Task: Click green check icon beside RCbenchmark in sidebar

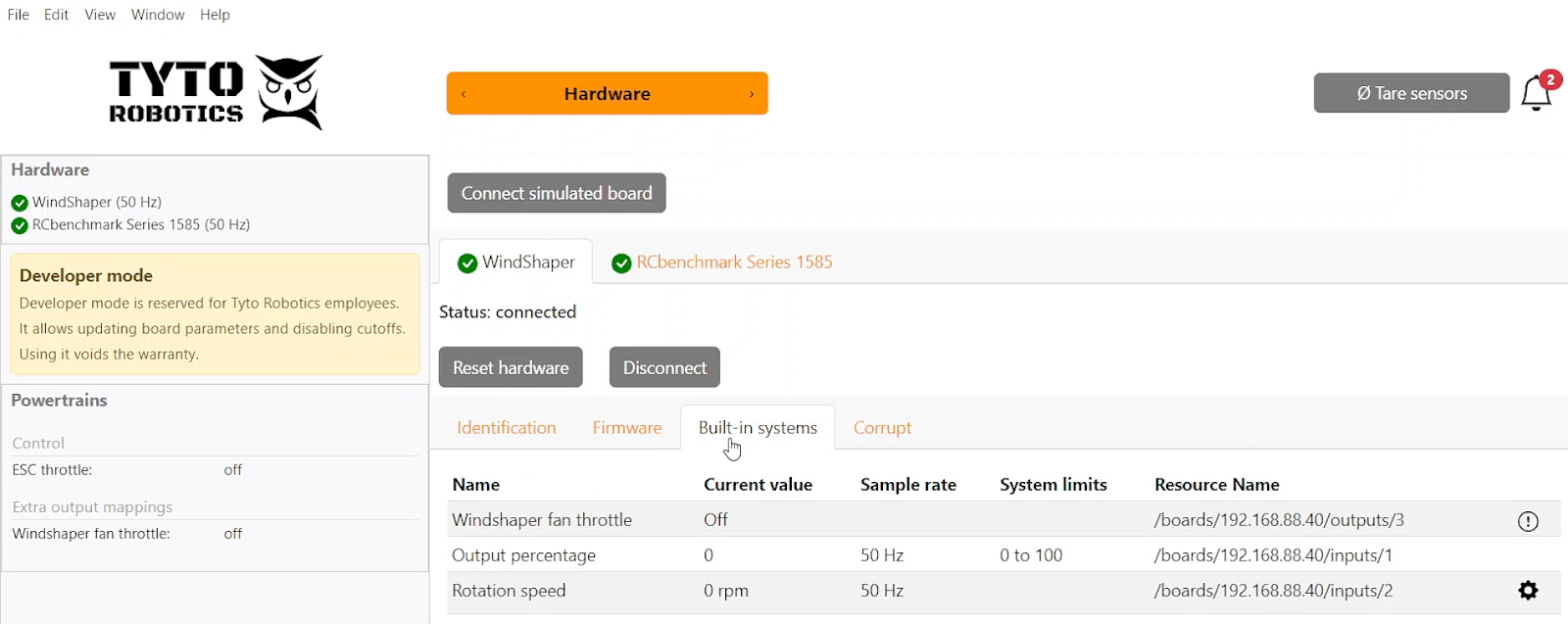Action: click(20, 225)
